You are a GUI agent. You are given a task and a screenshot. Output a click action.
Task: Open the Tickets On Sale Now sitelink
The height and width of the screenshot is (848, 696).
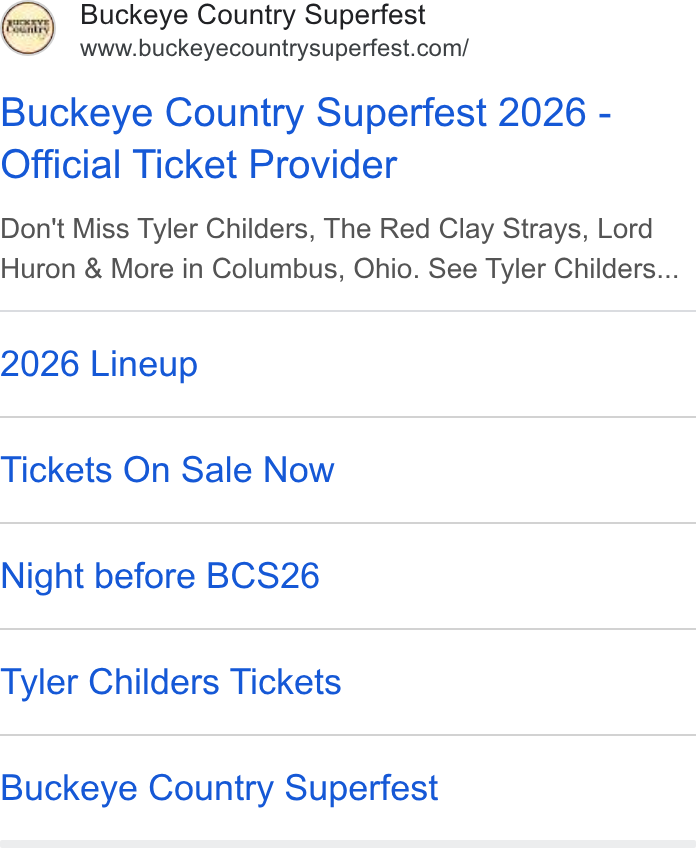click(x=167, y=469)
